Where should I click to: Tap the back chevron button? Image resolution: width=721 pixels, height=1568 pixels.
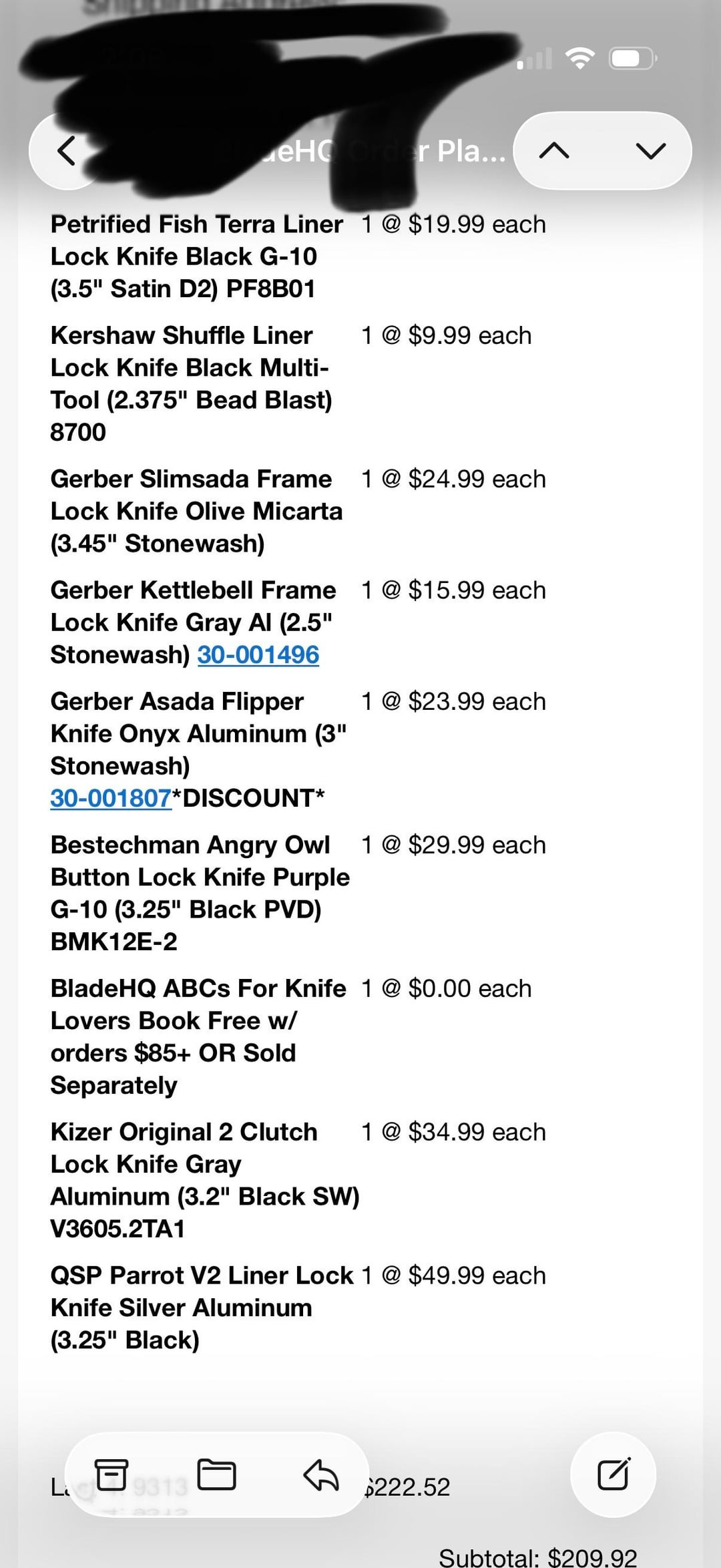coord(67,151)
